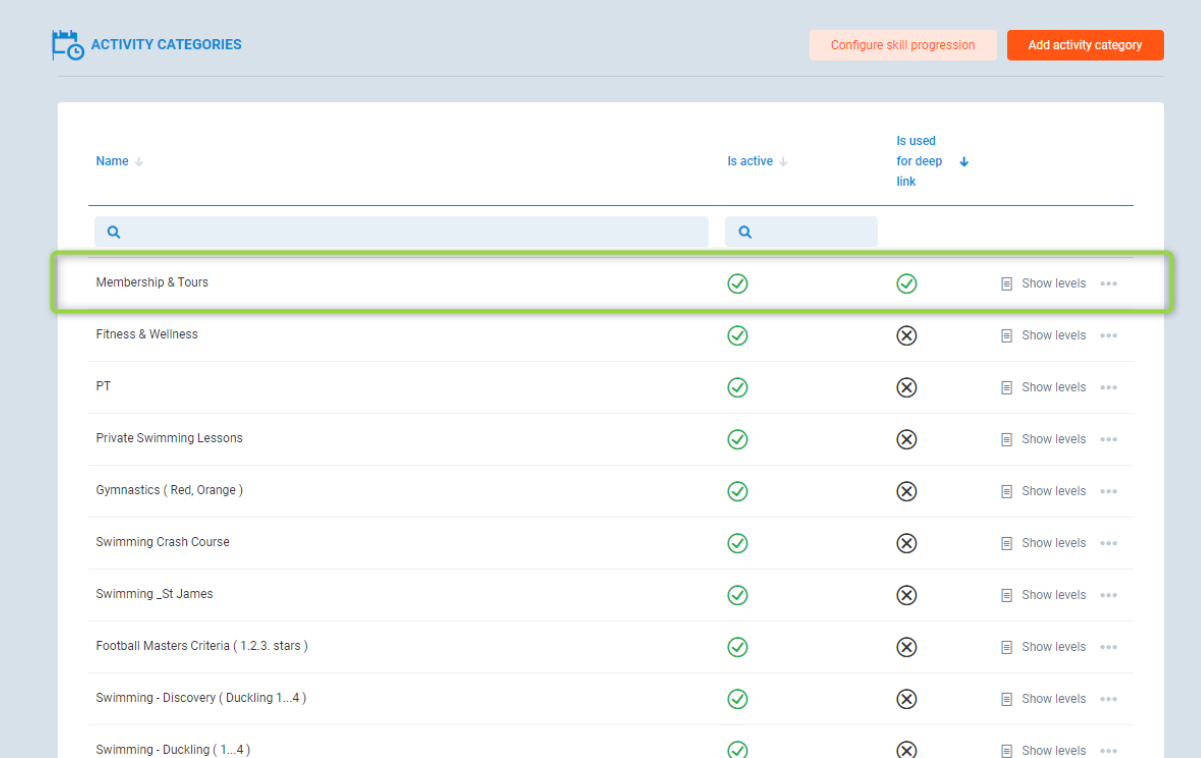Open three-dot menu for Swimming _St James
This screenshot has width=1201, height=758.
pyautogui.click(x=1108, y=596)
